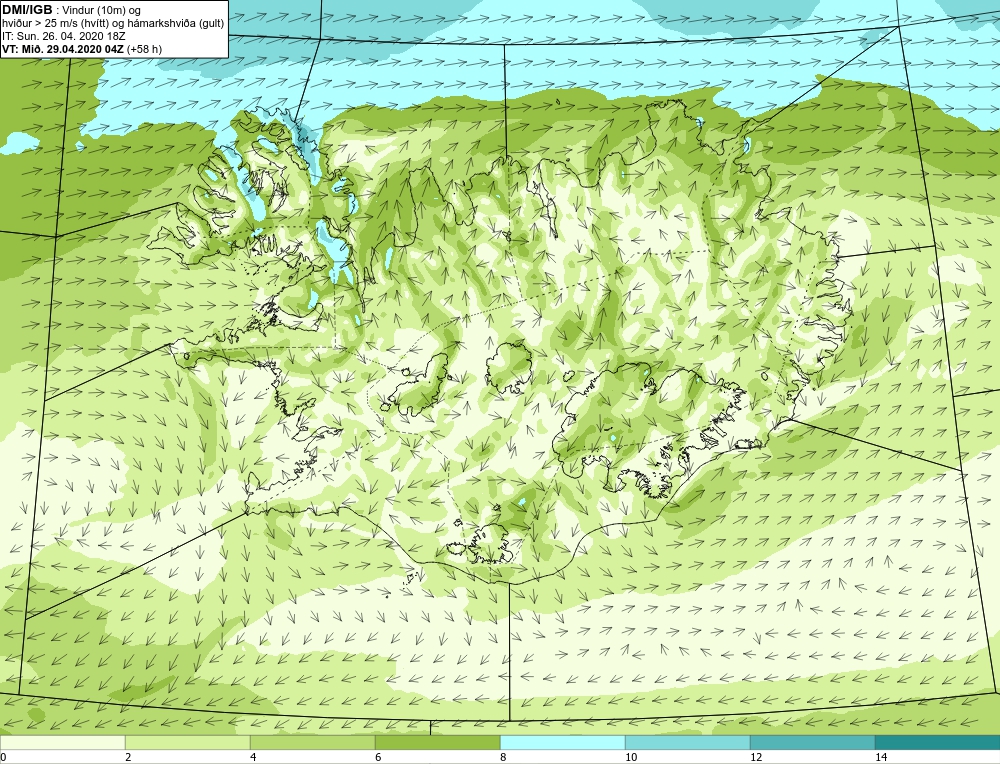Click the '(+58 h)' forecast offset text
Image resolution: width=1000 pixels, height=764 pixels.
click(x=145, y=49)
